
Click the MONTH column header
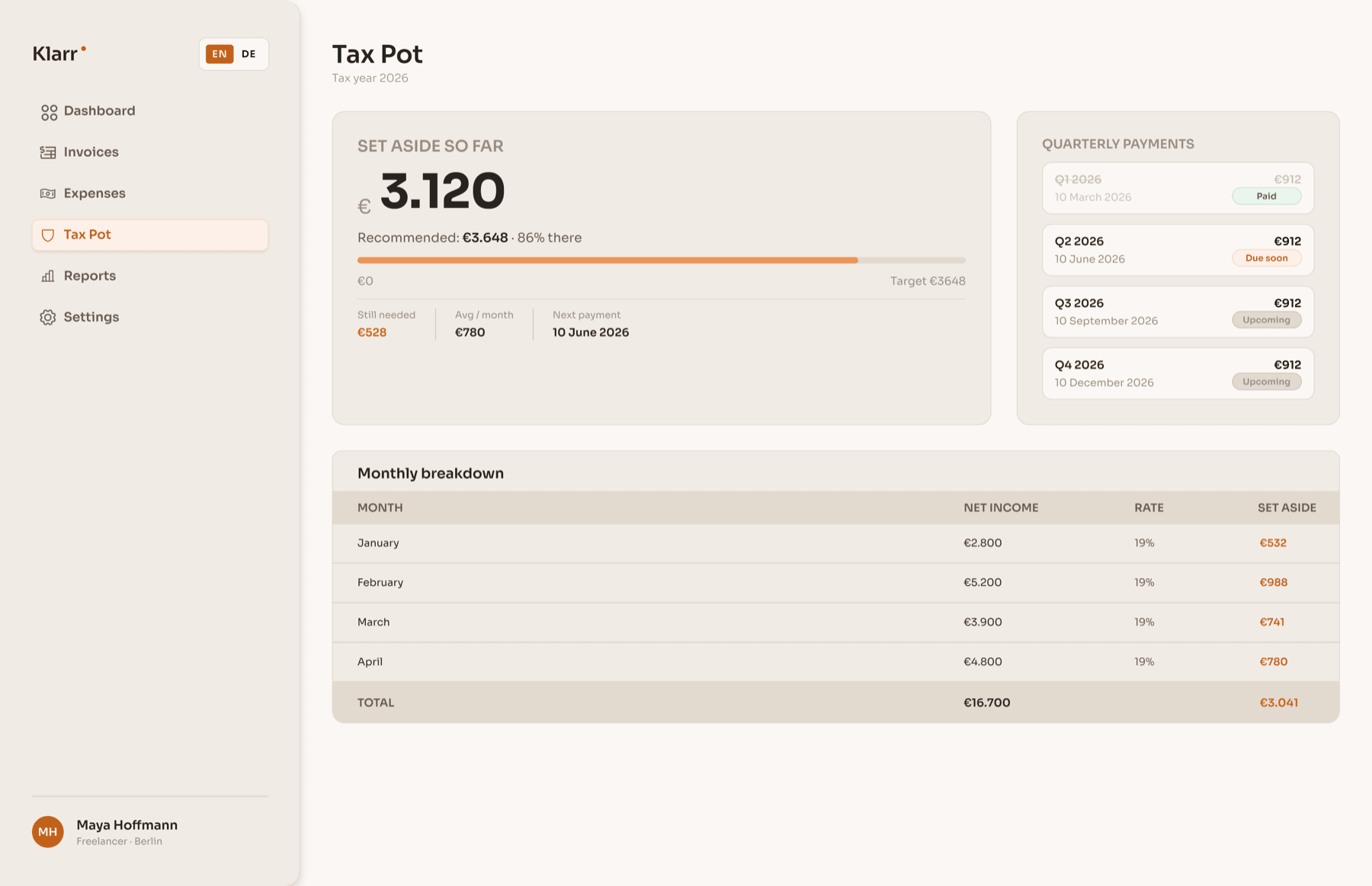pyautogui.click(x=380, y=507)
